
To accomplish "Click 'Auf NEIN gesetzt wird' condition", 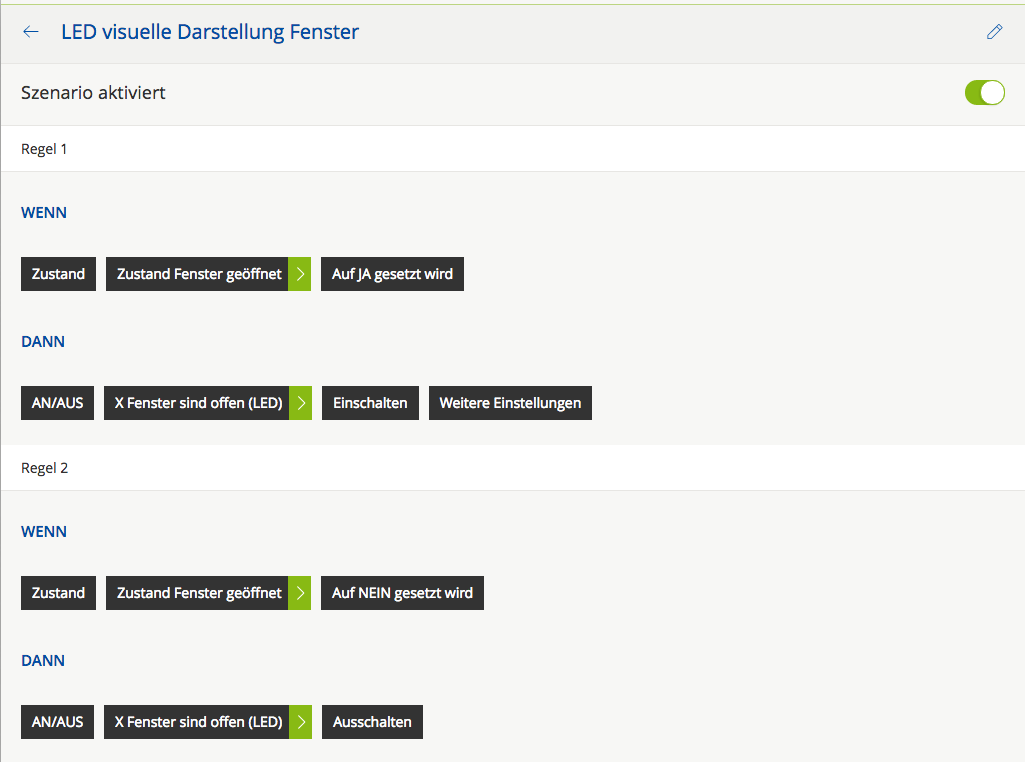I will coord(402,593).
